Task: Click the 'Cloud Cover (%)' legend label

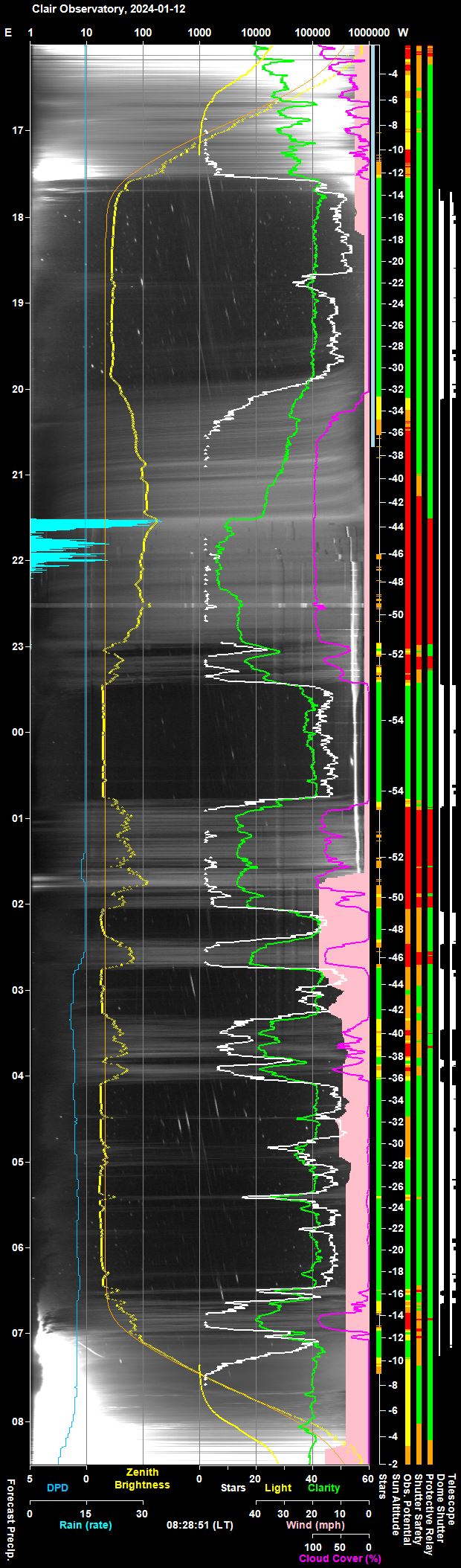Action: pyautogui.click(x=340, y=1558)
